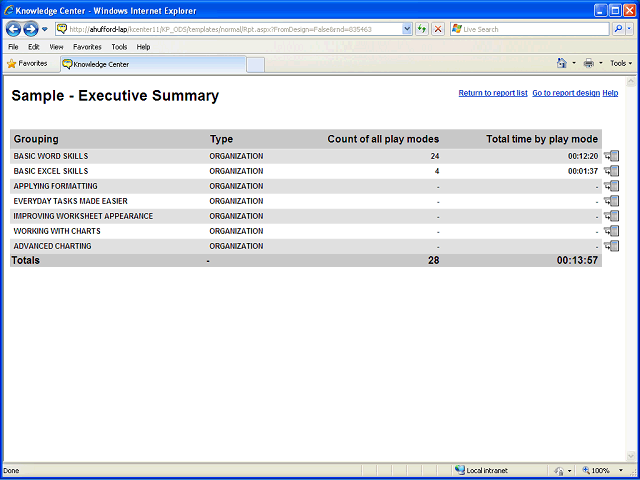Screen dimensions: 640x480
Task: Click the vertical scrollbar up arrow
Action: coord(630,82)
